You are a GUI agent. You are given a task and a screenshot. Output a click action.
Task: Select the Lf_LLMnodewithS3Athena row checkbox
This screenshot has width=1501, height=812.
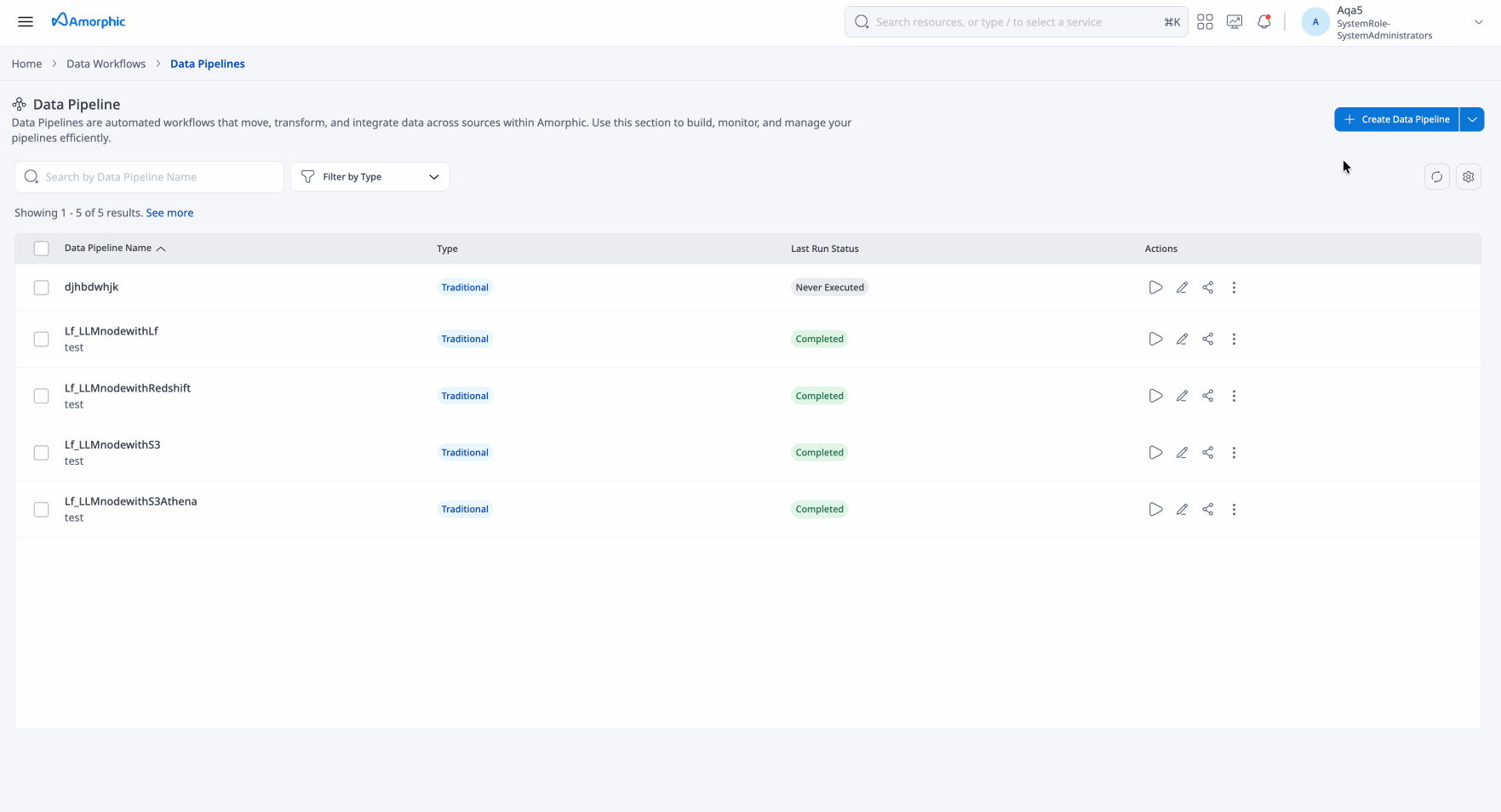coord(41,509)
